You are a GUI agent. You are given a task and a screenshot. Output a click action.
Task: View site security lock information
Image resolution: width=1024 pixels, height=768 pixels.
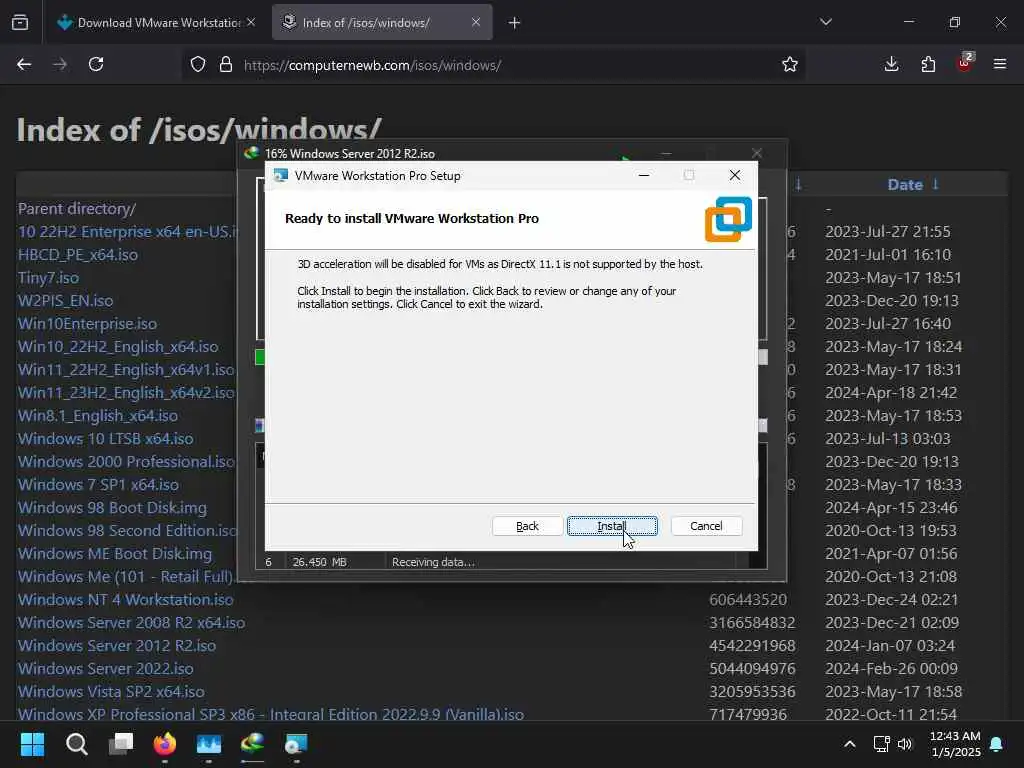[226, 65]
